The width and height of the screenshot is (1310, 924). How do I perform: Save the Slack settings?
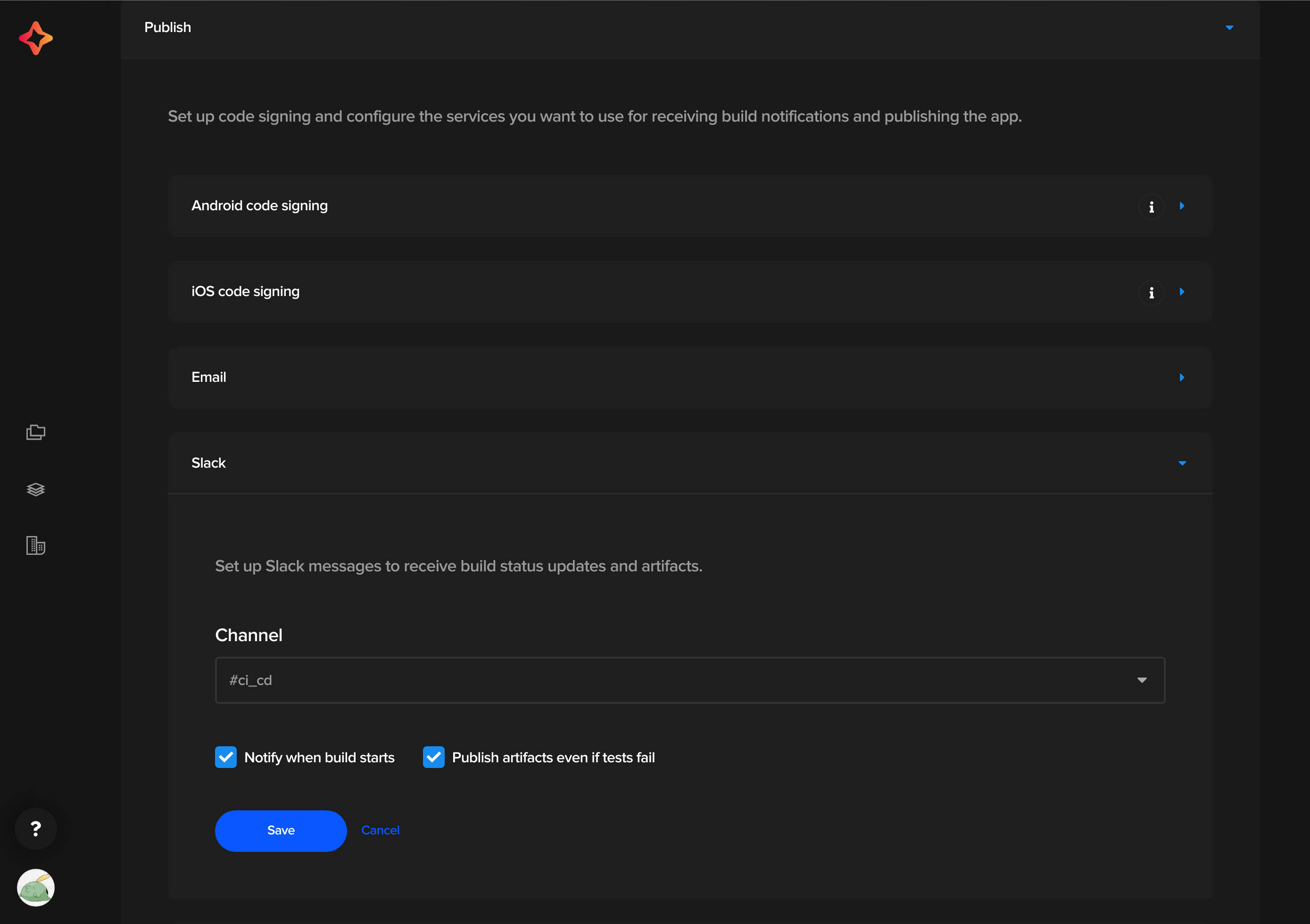tap(281, 831)
